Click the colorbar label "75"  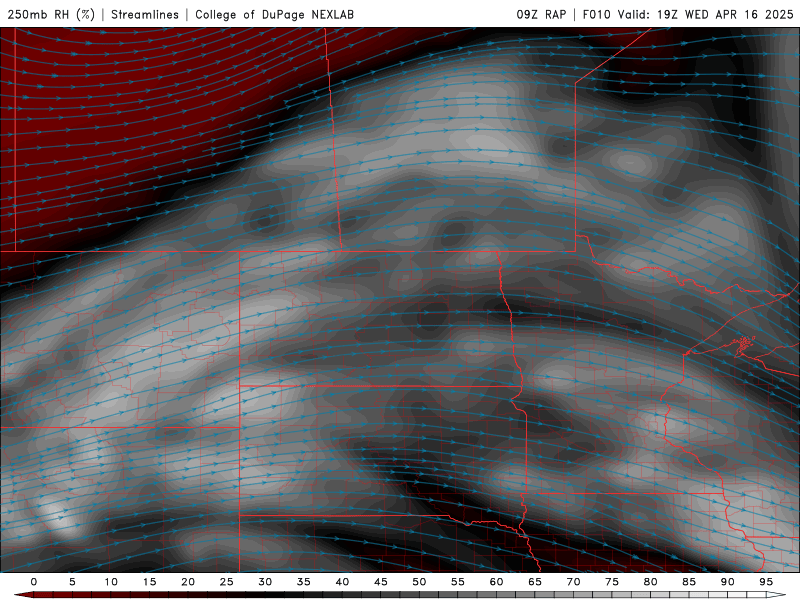pos(611,582)
